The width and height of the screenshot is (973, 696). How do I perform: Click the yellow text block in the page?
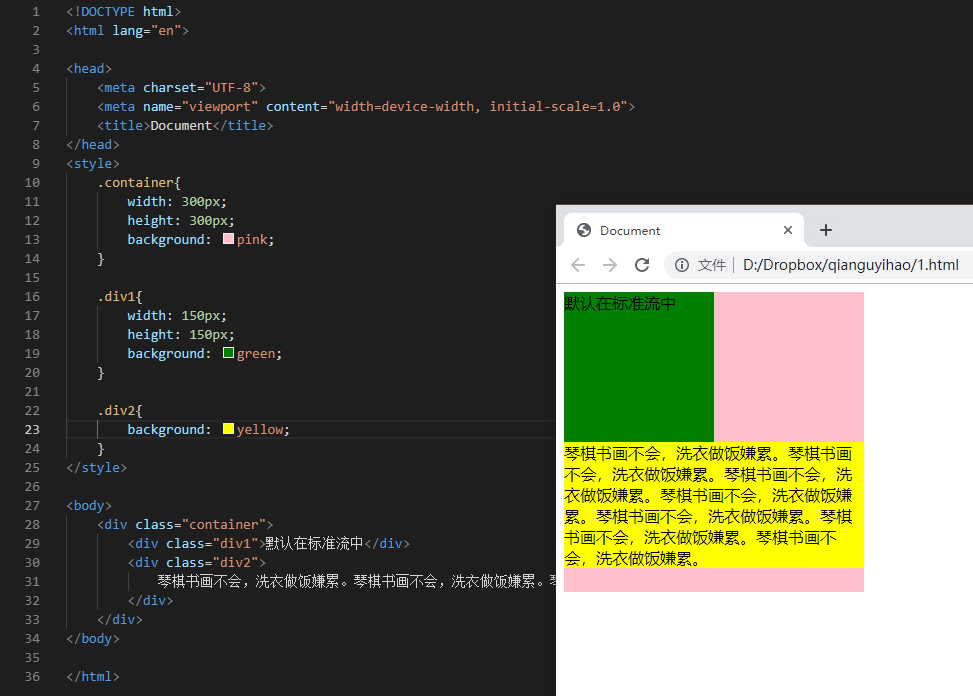tap(708, 505)
